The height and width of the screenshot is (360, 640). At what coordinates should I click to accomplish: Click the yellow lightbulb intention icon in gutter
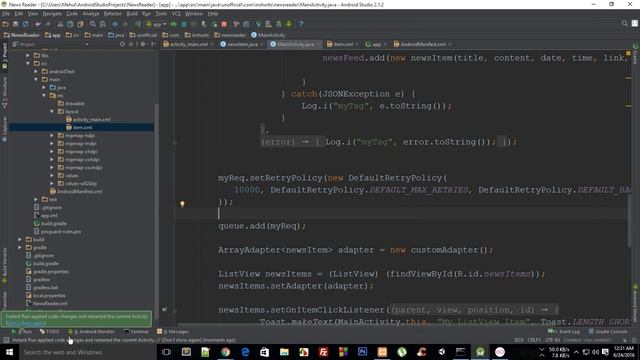click(182, 203)
